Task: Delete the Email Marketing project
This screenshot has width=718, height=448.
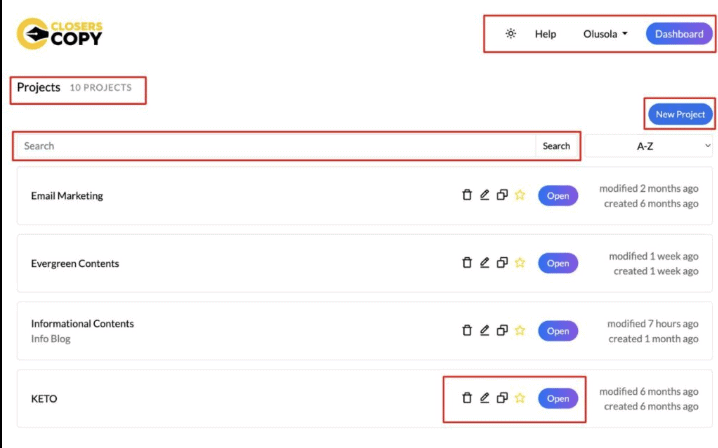Action: (466, 195)
